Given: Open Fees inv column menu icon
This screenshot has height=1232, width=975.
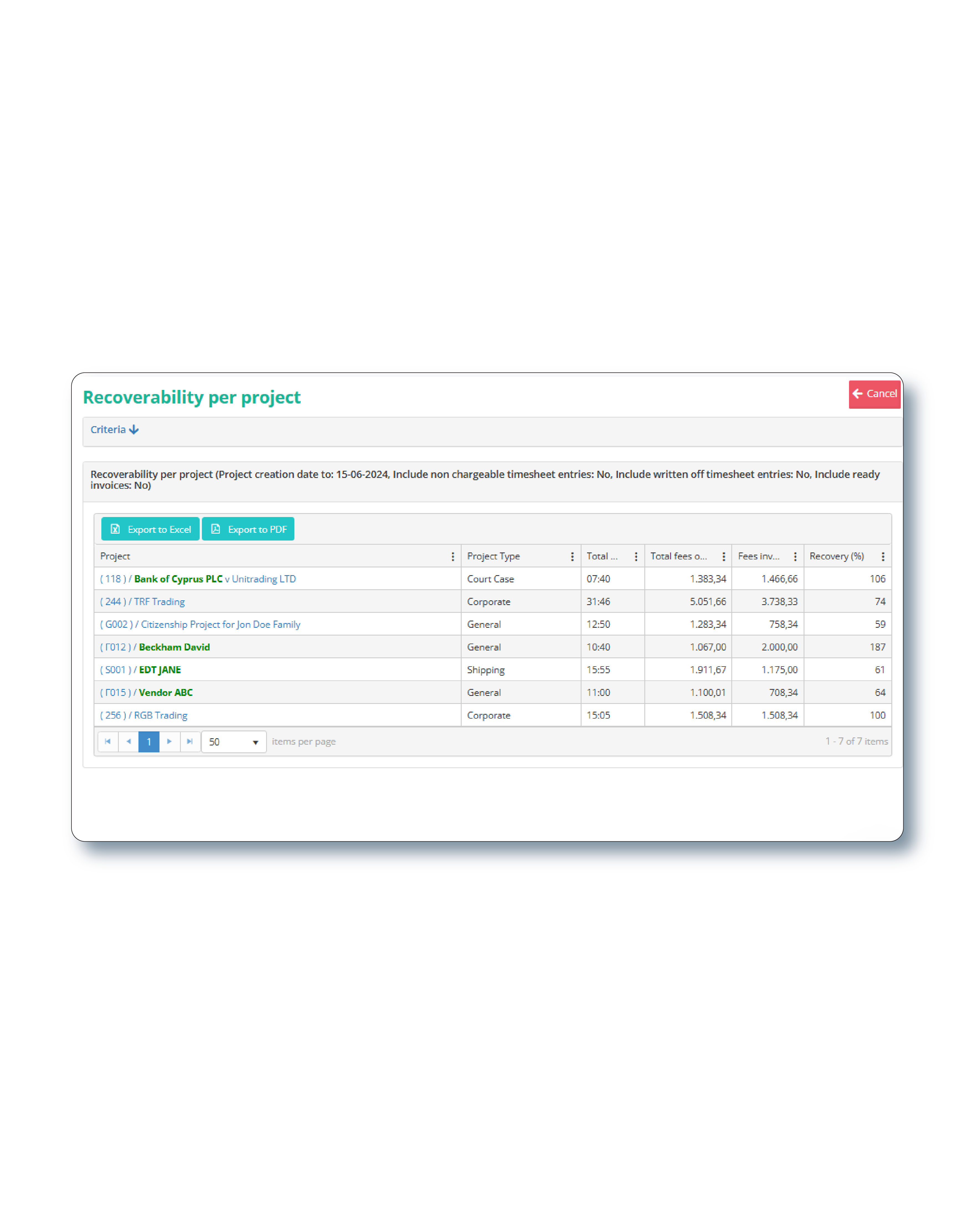Looking at the screenshot, I should coord(795,557).
